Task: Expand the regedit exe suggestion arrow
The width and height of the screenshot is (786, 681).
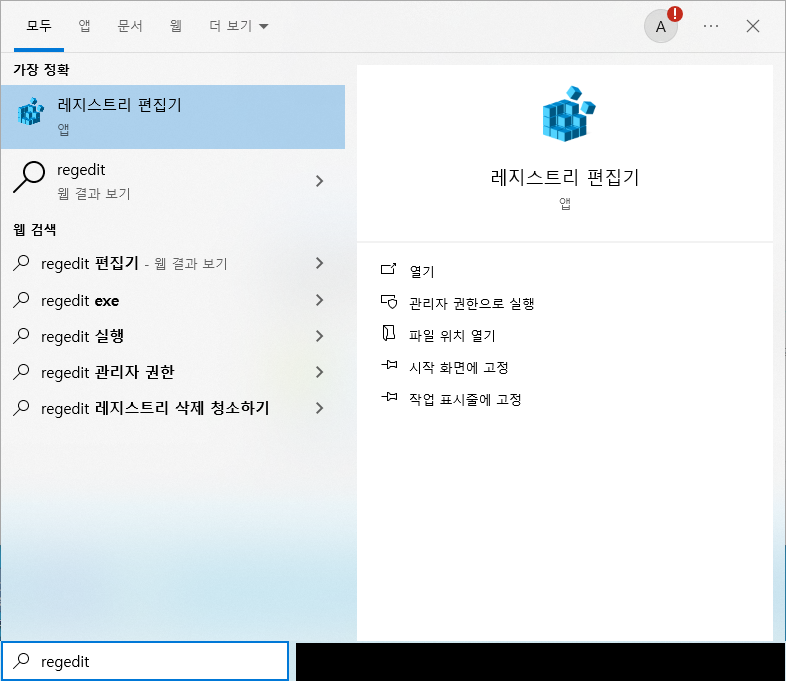Action: 319,300
